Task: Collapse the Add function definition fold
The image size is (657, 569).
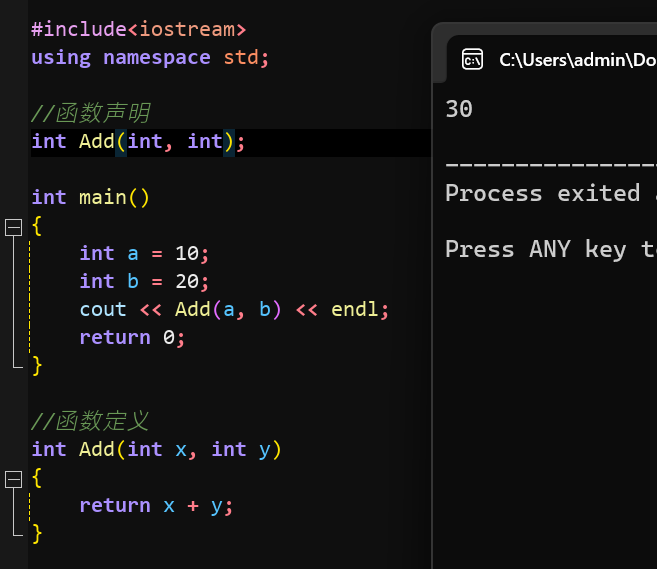Action: click(13, 478)
